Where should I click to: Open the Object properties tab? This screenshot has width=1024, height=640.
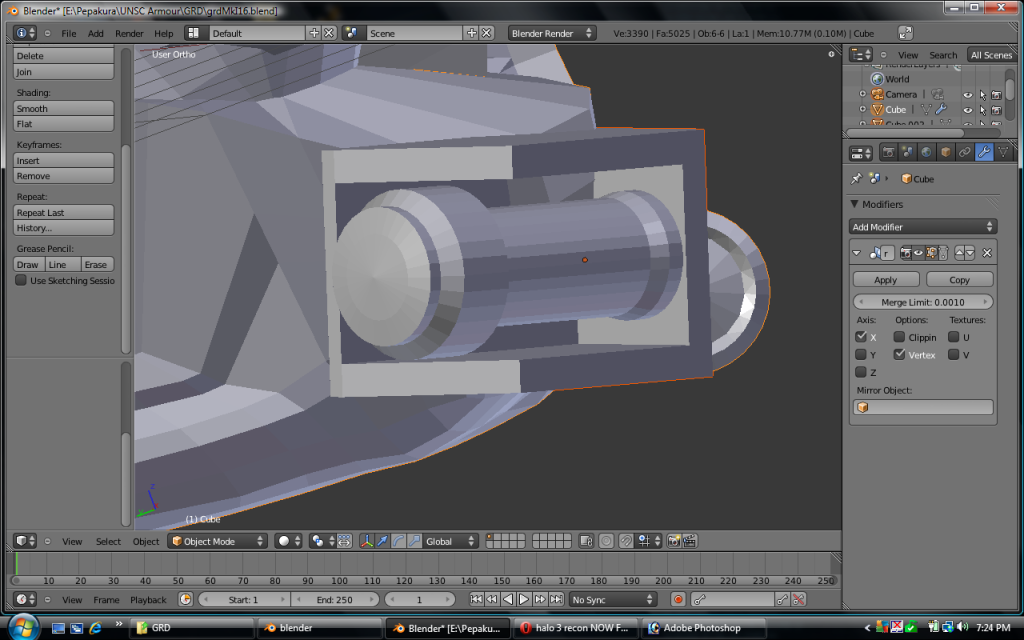coord(945,153)
